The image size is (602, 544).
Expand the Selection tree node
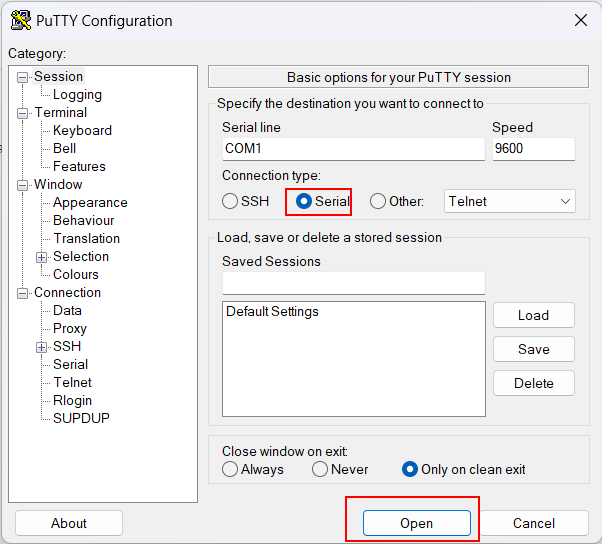pyautogui.click(x=41, y=257)
